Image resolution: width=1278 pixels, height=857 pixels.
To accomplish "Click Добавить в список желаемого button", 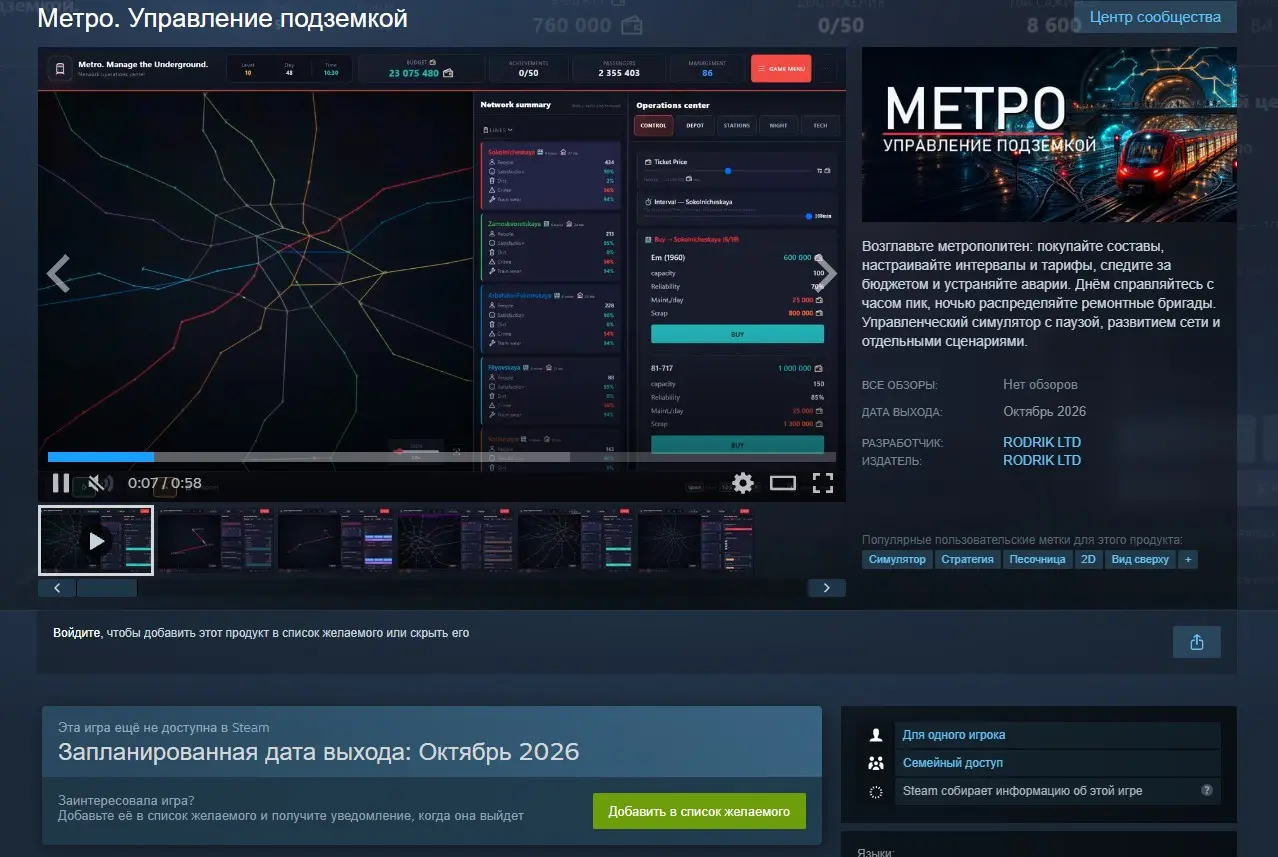I will 699,811.
